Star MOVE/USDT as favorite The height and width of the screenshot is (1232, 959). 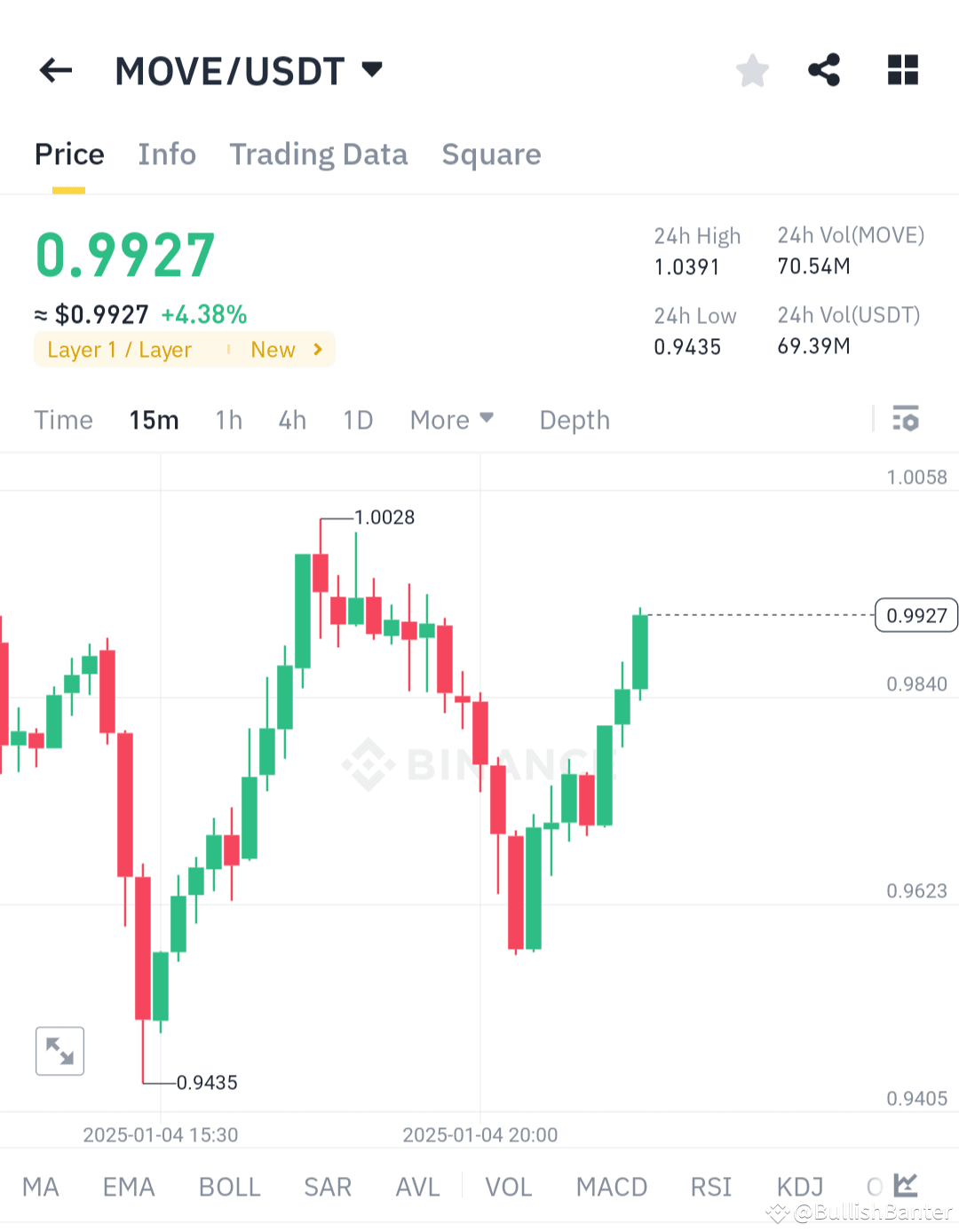click(x=752, y=70)
